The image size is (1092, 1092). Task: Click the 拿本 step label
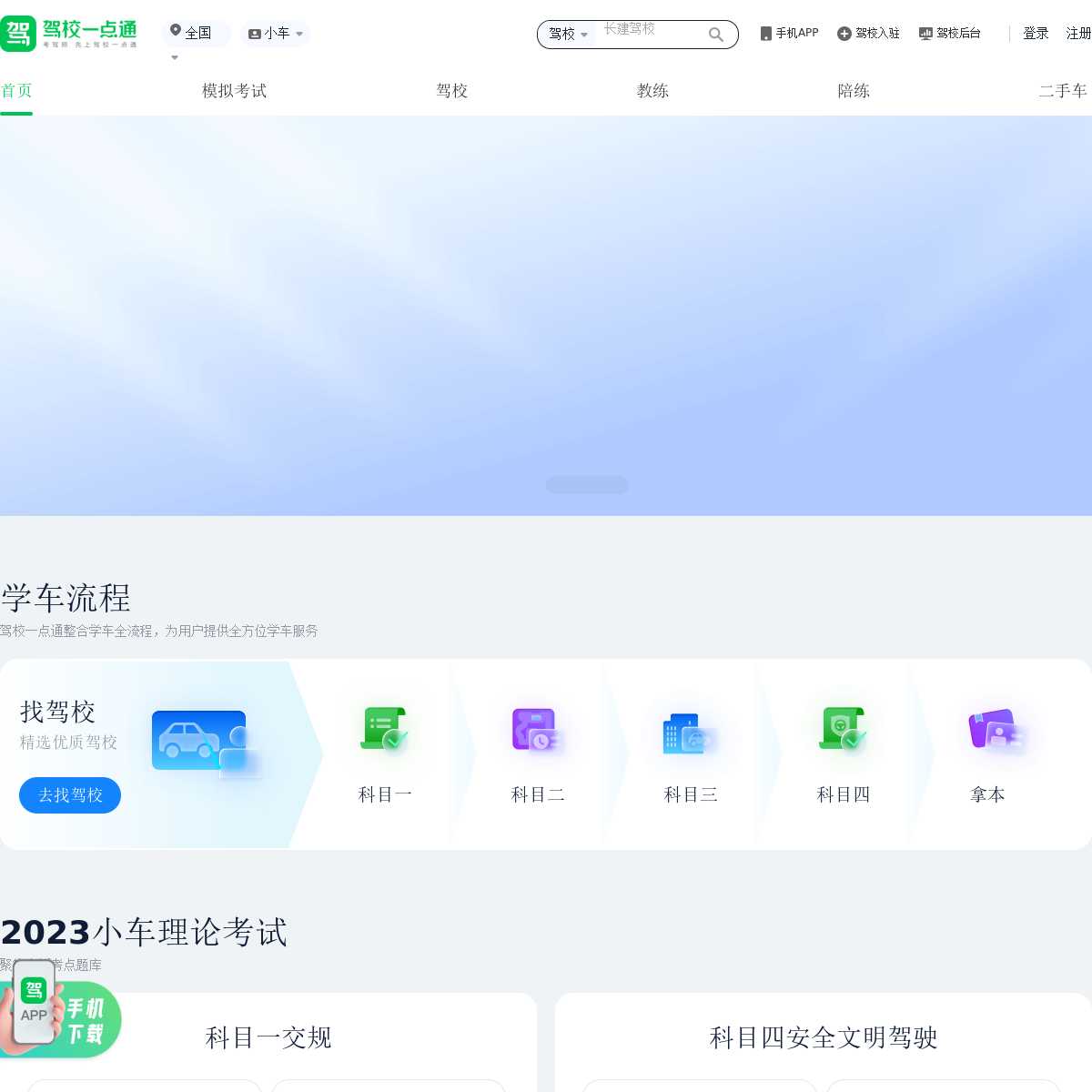pos(988,794)
